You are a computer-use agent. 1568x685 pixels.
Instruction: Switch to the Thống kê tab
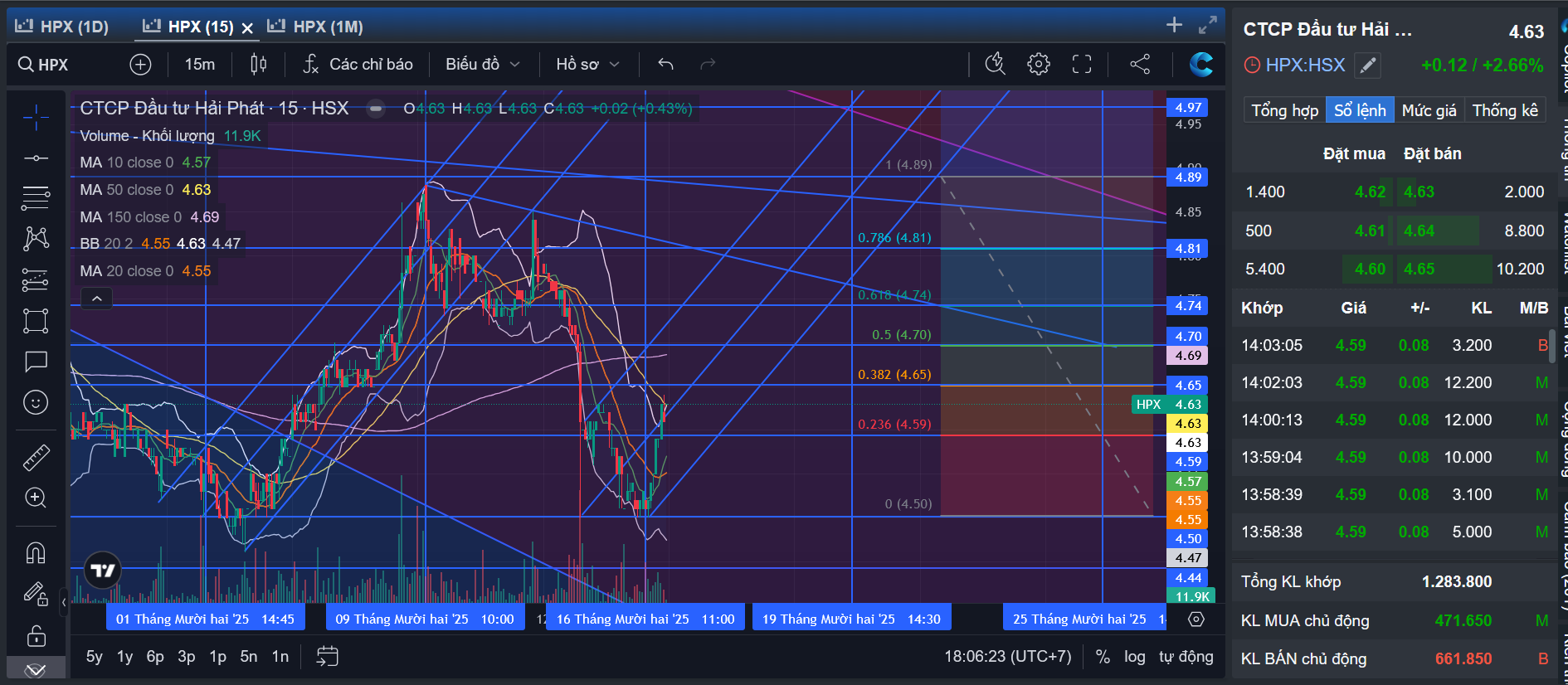point(1505,110)
